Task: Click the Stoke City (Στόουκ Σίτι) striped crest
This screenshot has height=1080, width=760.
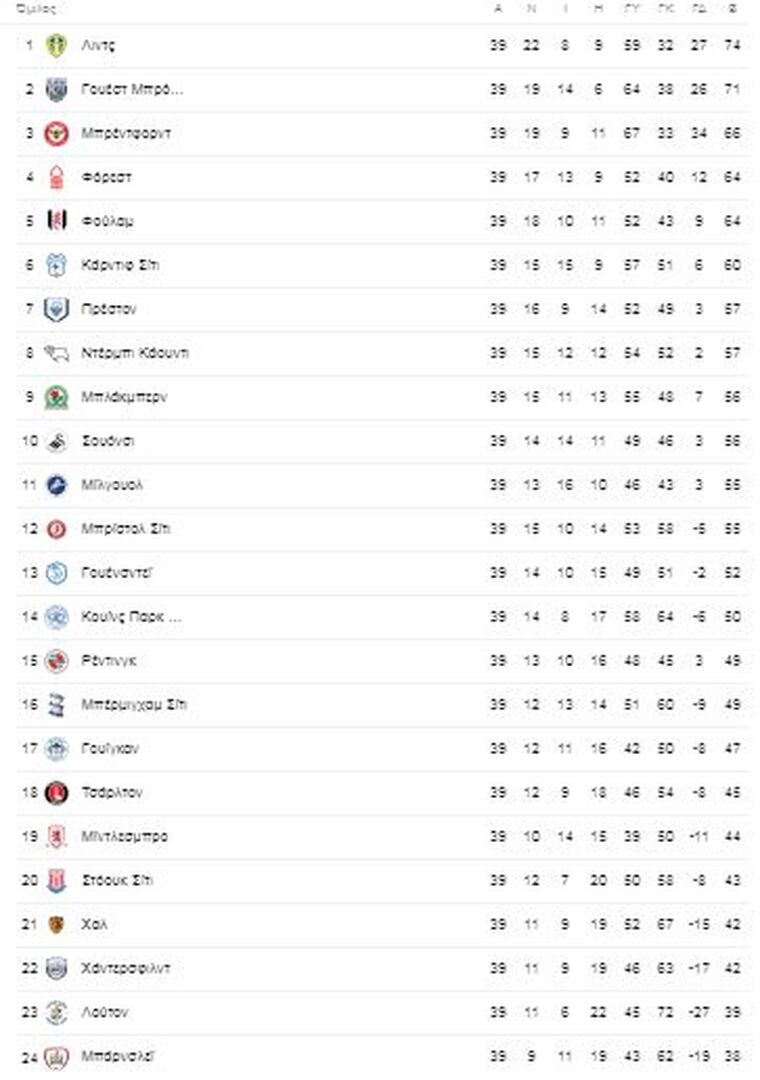Action: pyautogui.click(x=57, y=880)
